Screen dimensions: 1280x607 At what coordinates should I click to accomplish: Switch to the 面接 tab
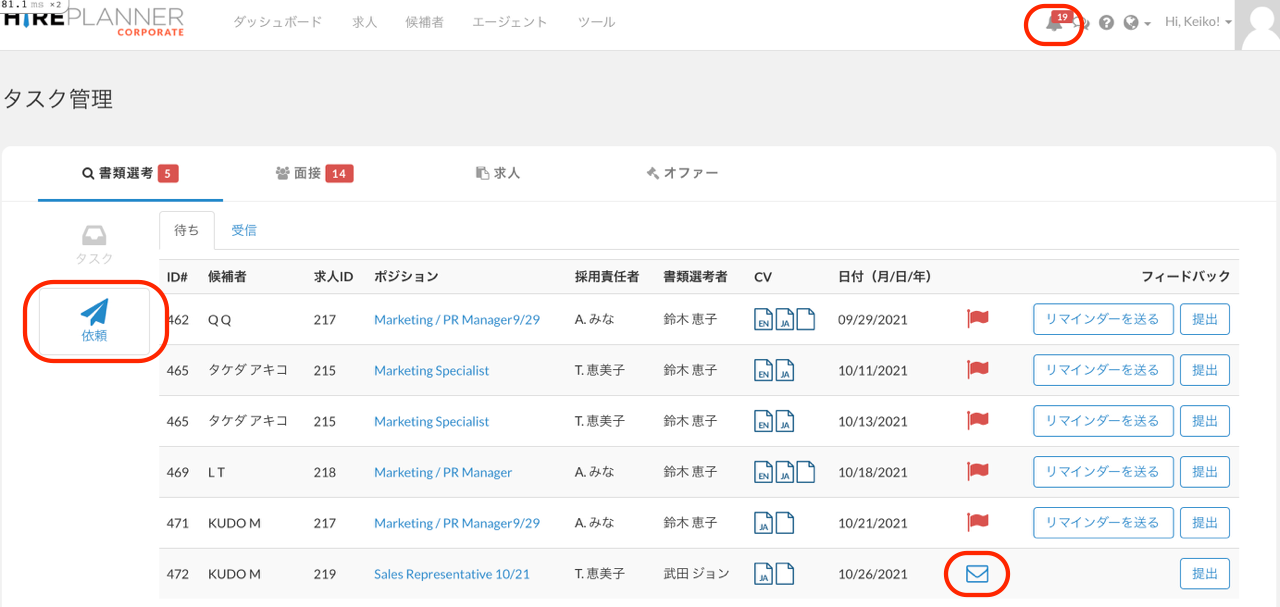313,173
